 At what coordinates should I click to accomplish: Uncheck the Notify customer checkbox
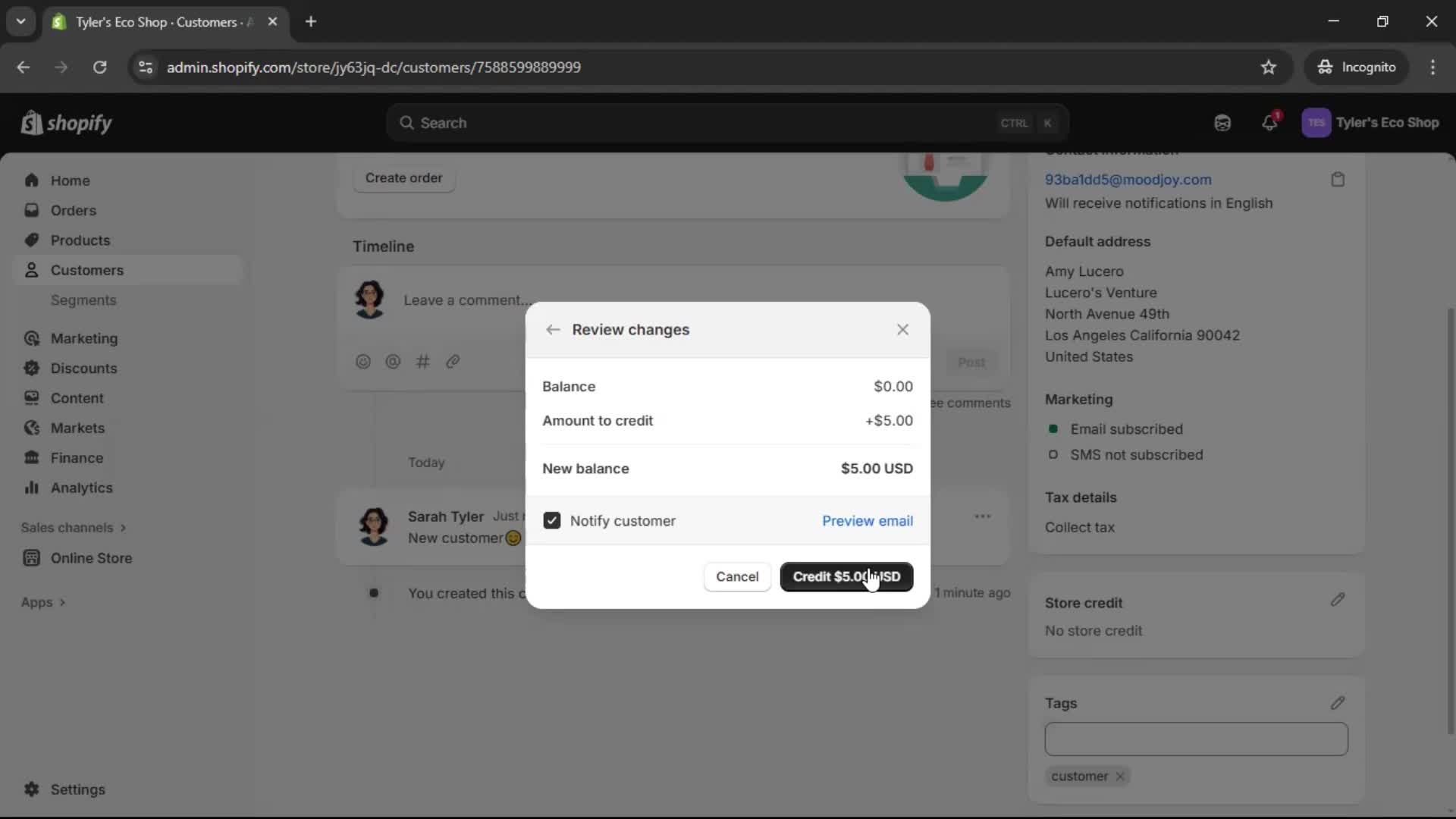pos(552,520)
